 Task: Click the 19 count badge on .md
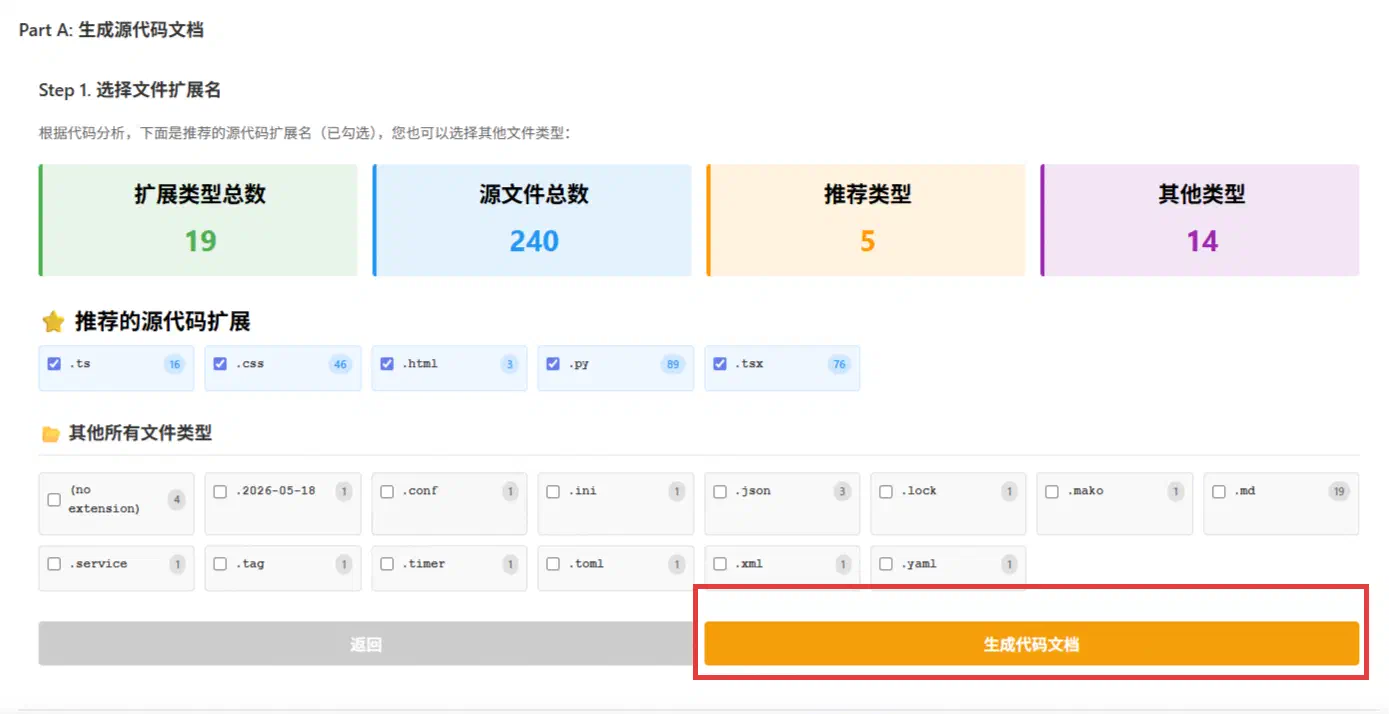coord(1339,491)
